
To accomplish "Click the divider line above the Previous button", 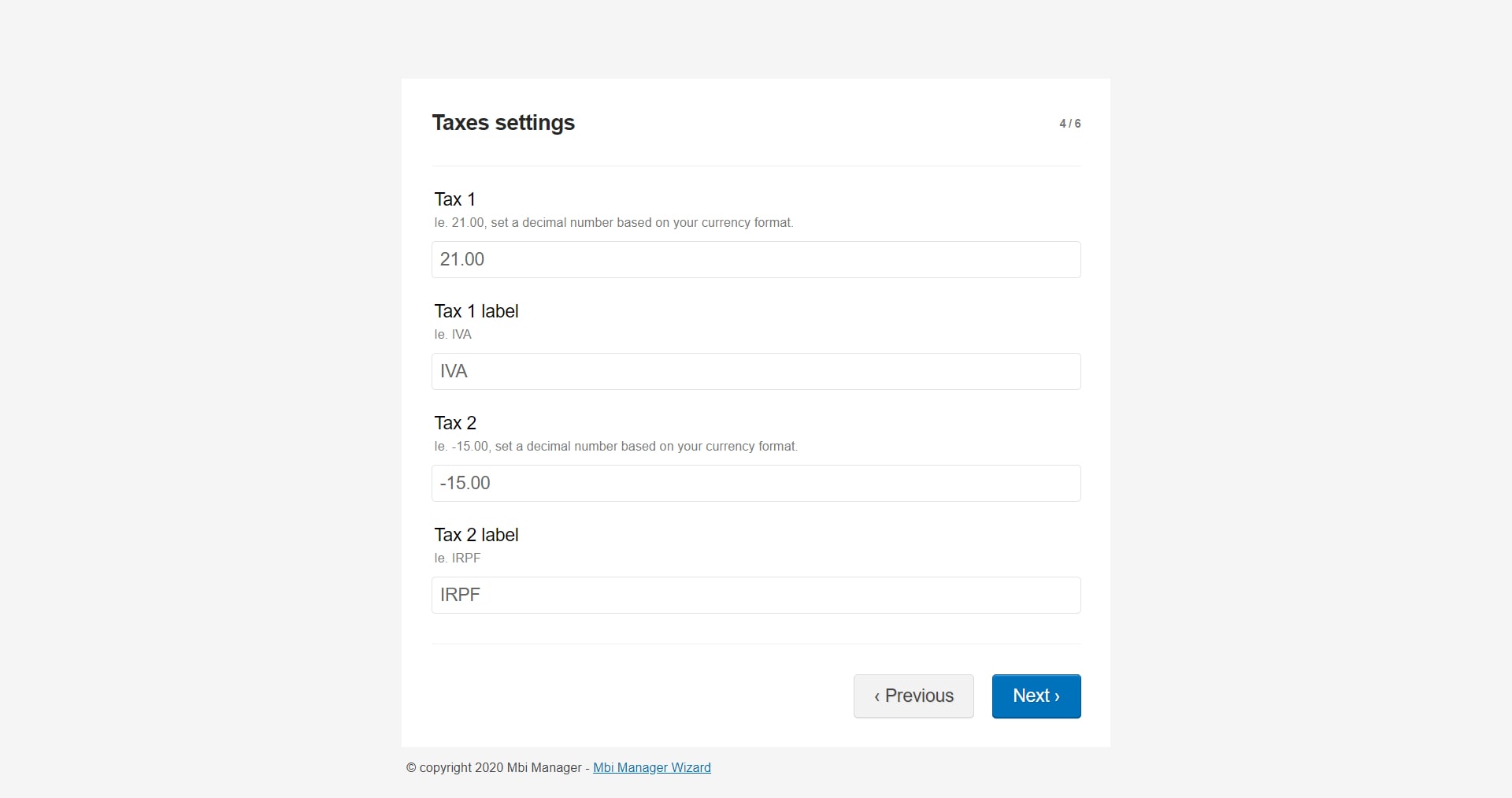I will (x=755, y=644).
